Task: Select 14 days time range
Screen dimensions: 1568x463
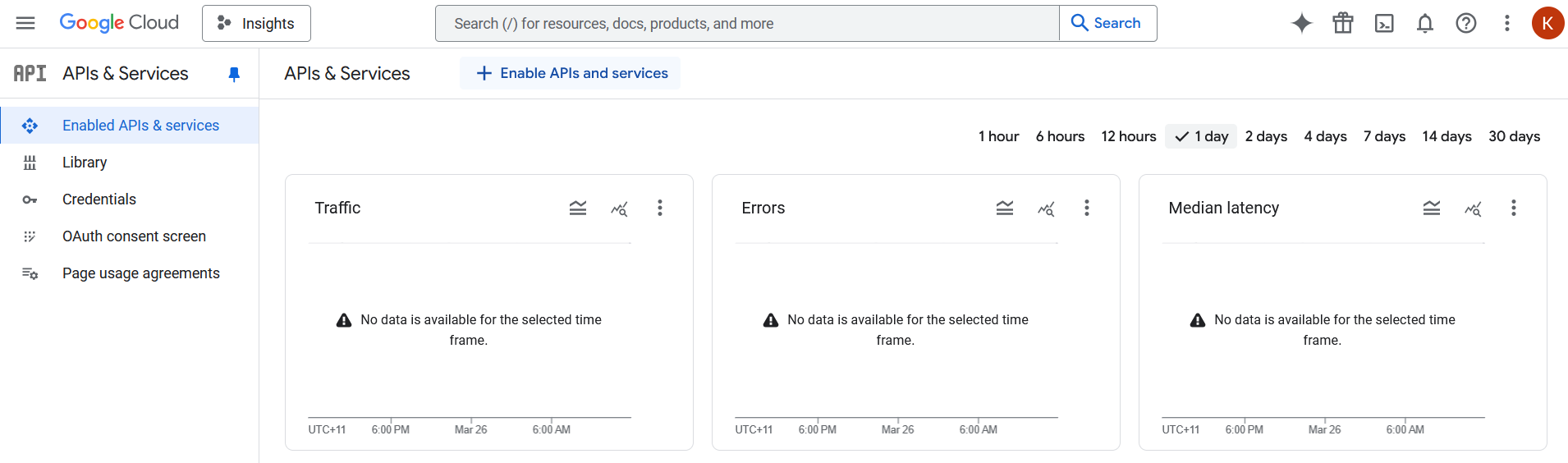Action: pyautogui.click(x=1447, y=136)
